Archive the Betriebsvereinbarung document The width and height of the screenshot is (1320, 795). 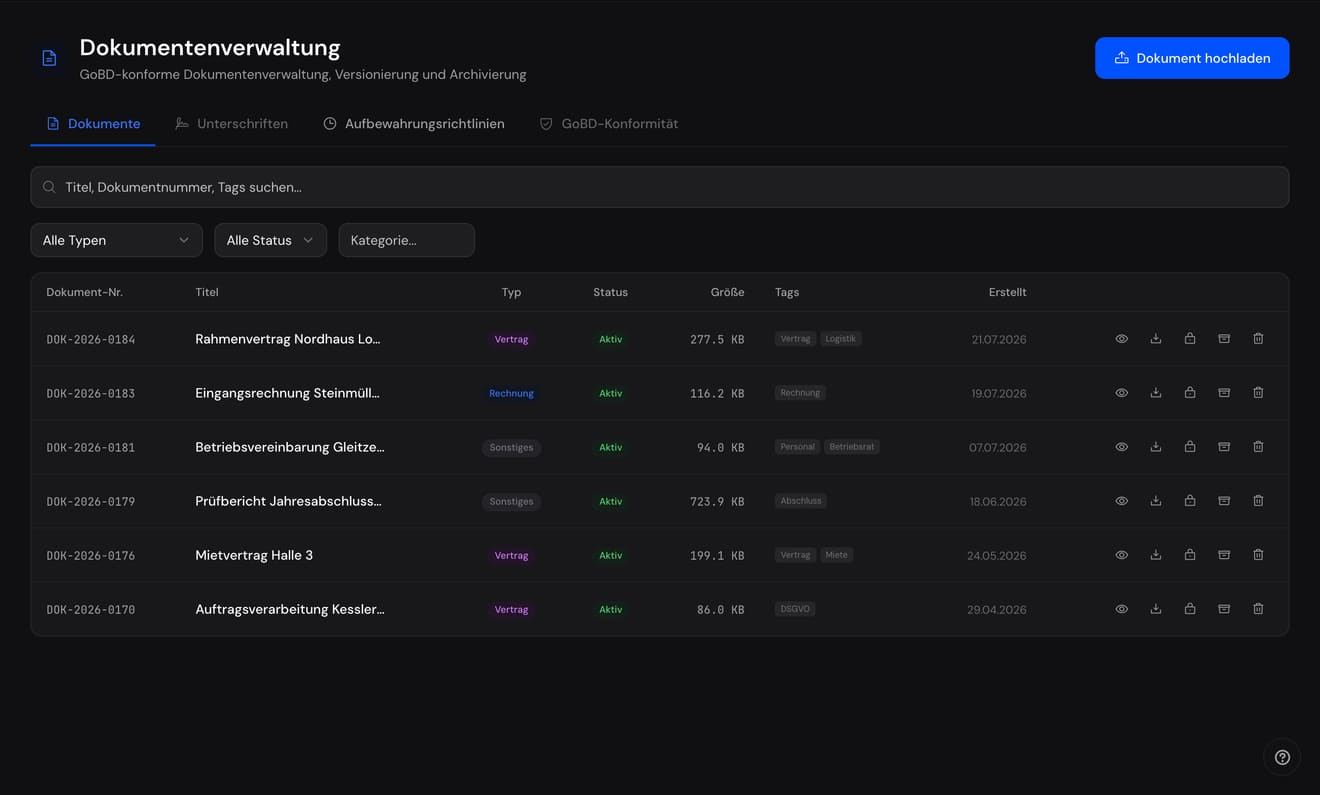pos(1224,447)
